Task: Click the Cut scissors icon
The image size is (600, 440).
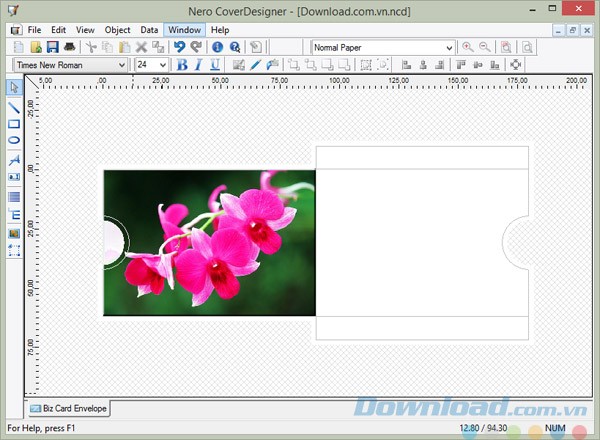Action: [x=91, y=47]
